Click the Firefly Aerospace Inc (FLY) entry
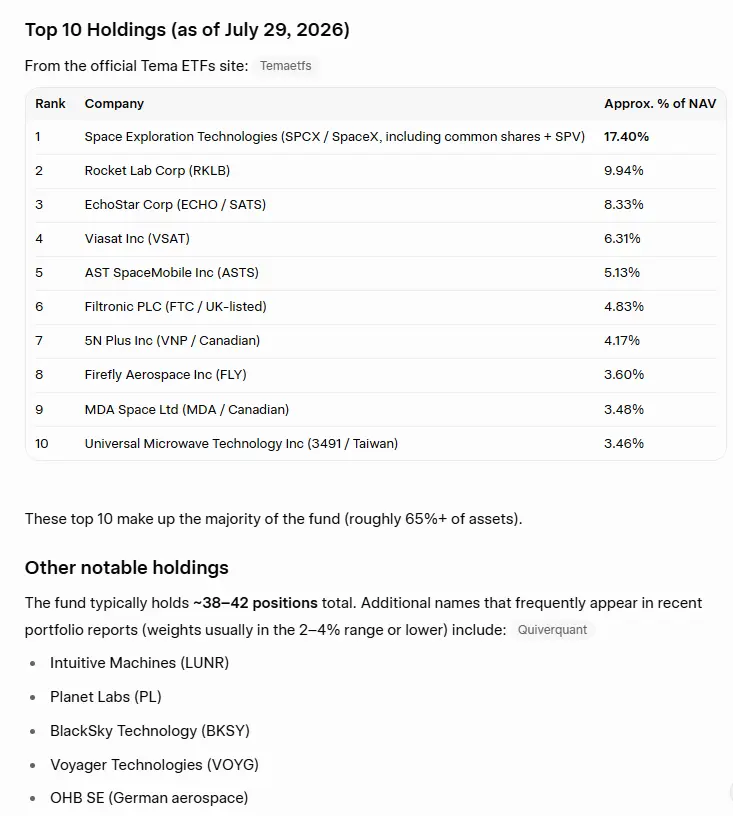Viewport: 733px width, 816px height. pyautogui.click(x=165, y=375)
